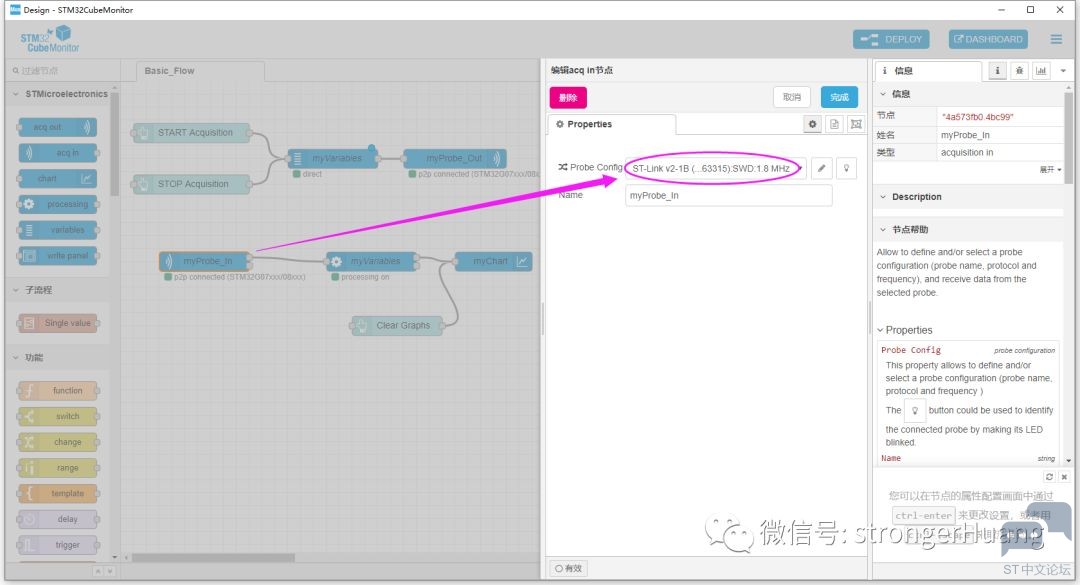The height and width of the screenshot is (585, 1080).
Task: Click the refresh tip icon
Action: point(1049,477)
